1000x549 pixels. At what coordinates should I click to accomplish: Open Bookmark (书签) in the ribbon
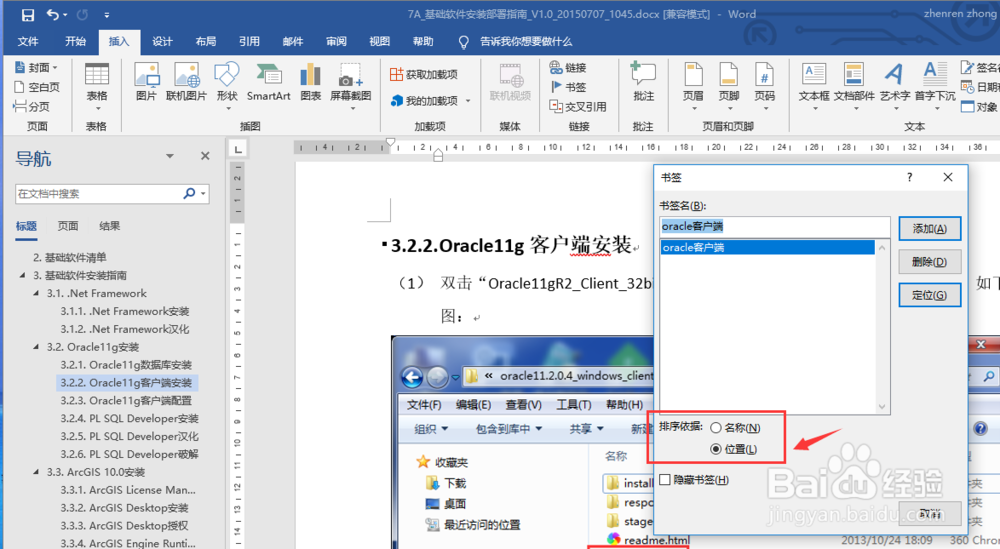[568, 87]
